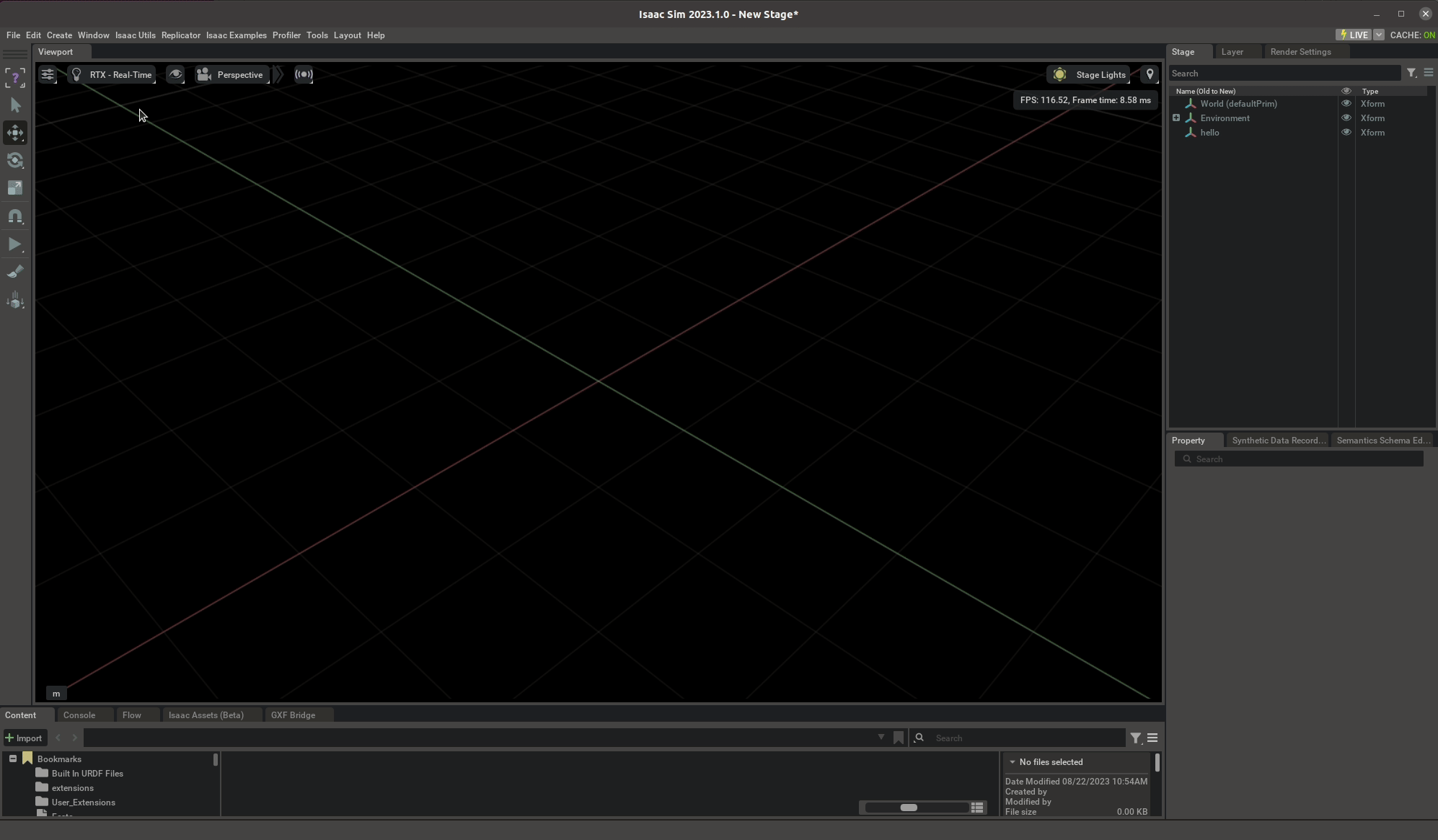Open the Built In URDF Files bookmark folder
The height and width of the screenshot is (840, 1438).
(87, 774)
